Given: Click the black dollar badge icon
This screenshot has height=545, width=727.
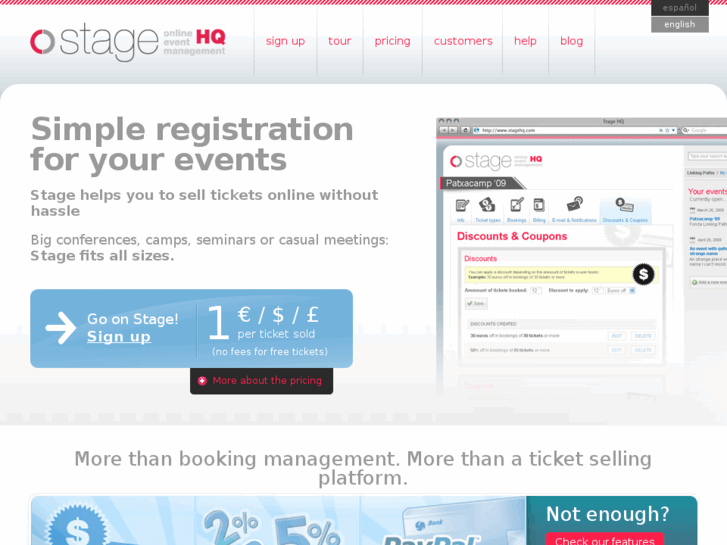Looking at the screenshot, I should coord(644,274).
